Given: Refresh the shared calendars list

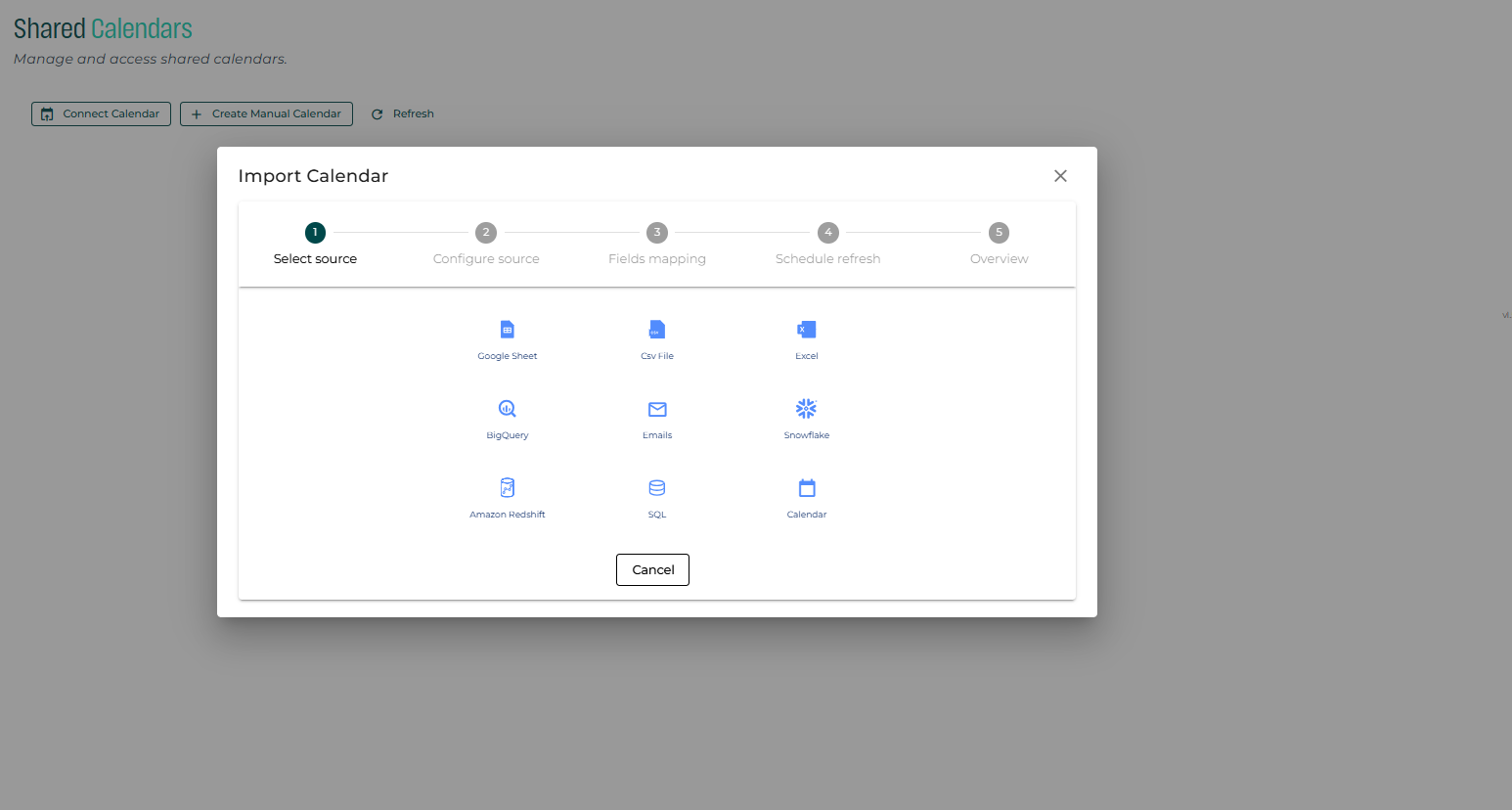Looking at the screenshot, I should 403,114.
